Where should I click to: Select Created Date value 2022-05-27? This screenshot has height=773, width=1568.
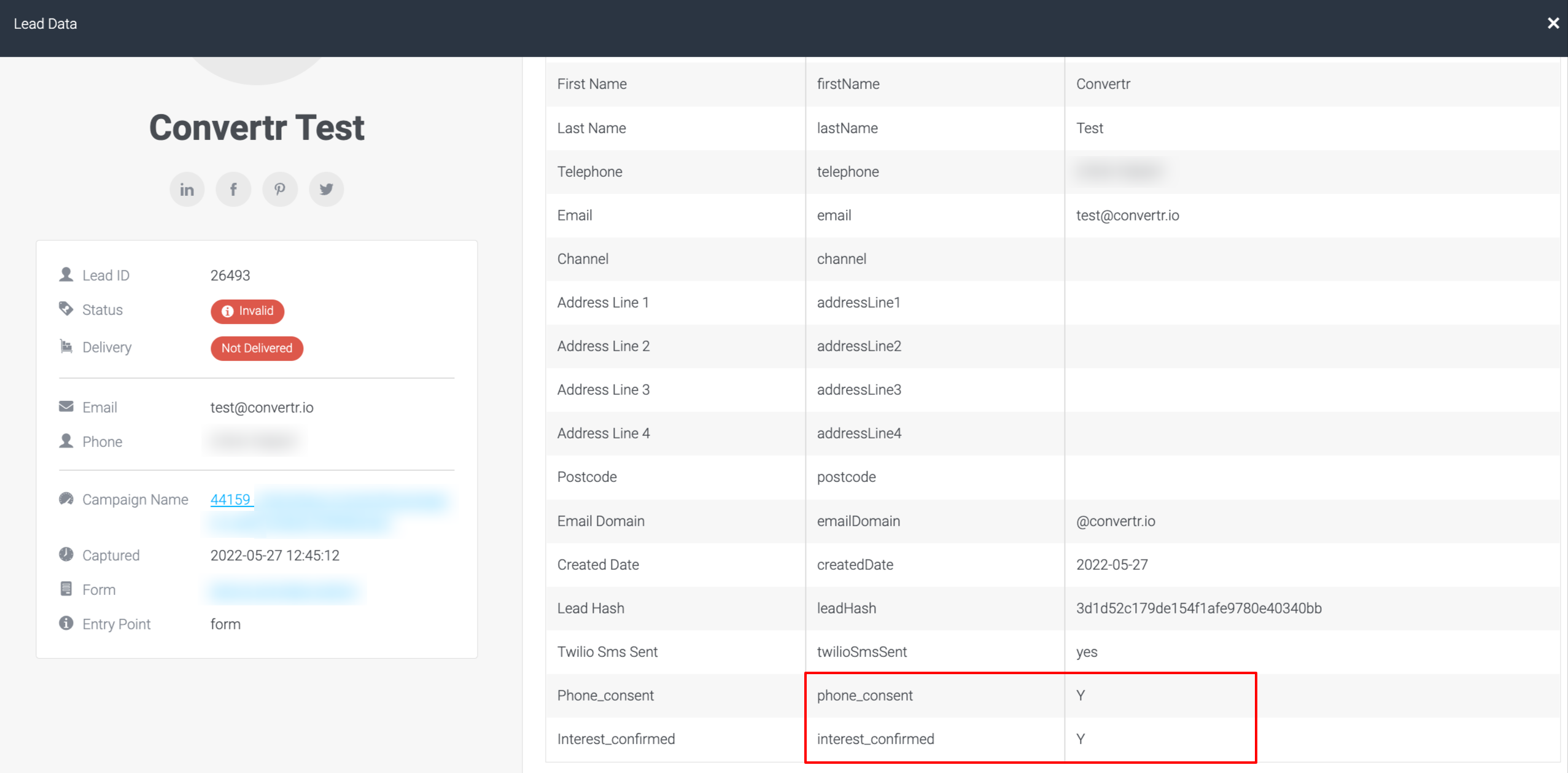coord(1112,565)
